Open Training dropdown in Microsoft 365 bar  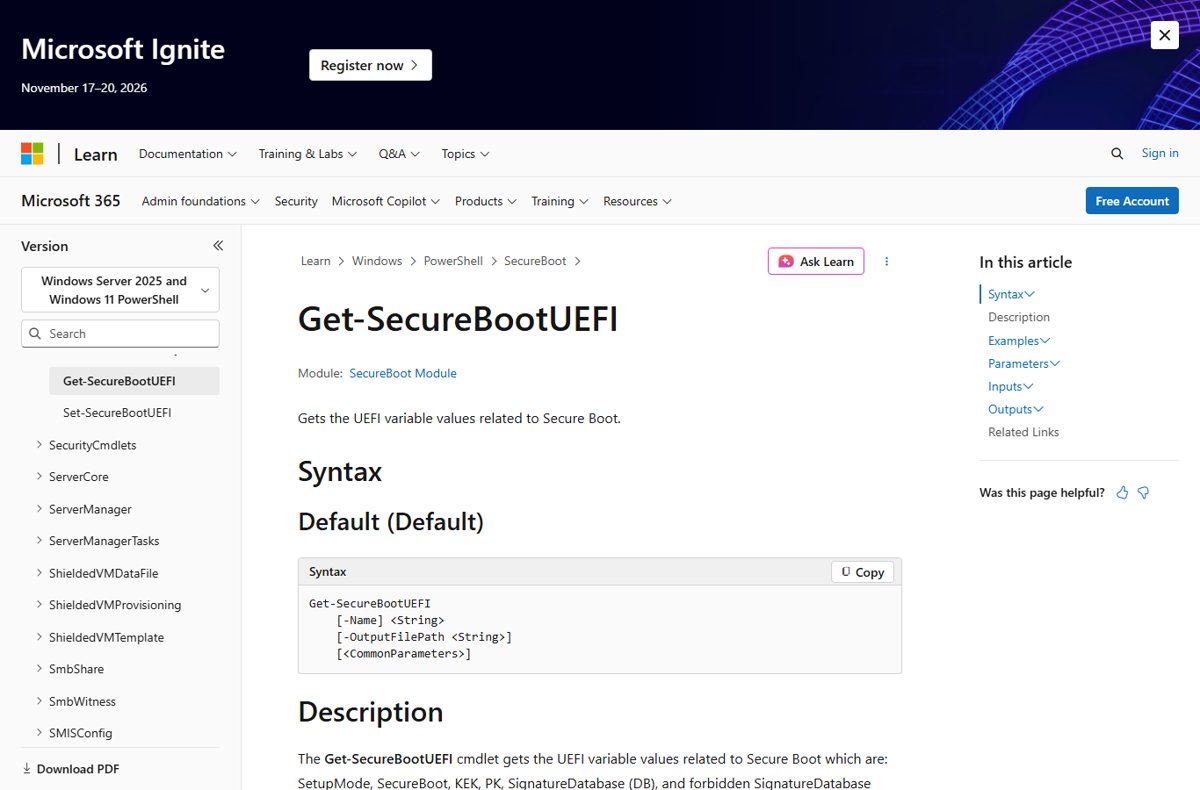[x=560, y=201]
